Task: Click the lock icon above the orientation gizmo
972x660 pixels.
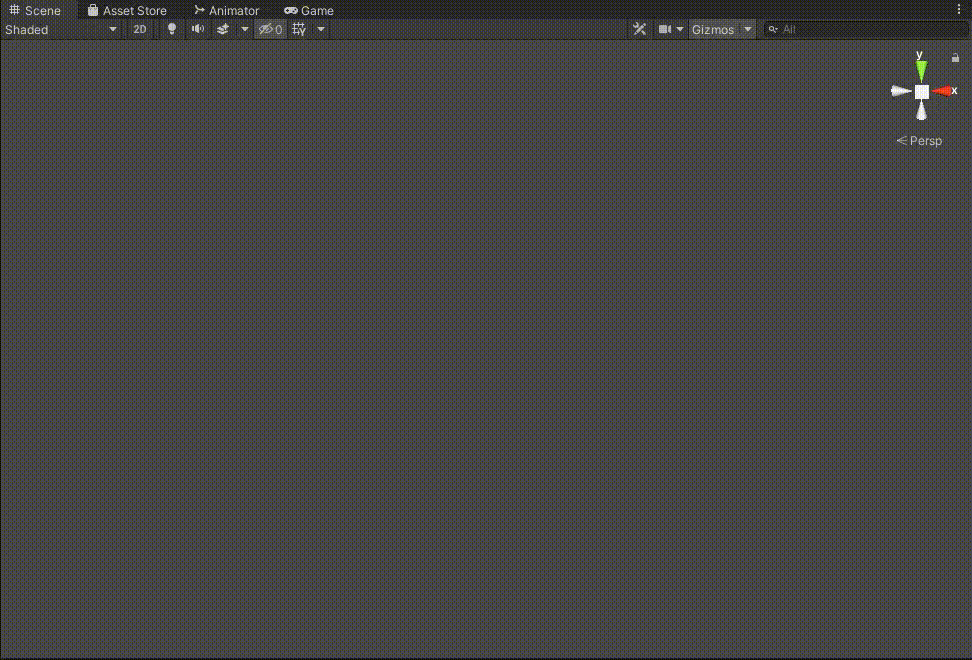Action: point(955,57)
